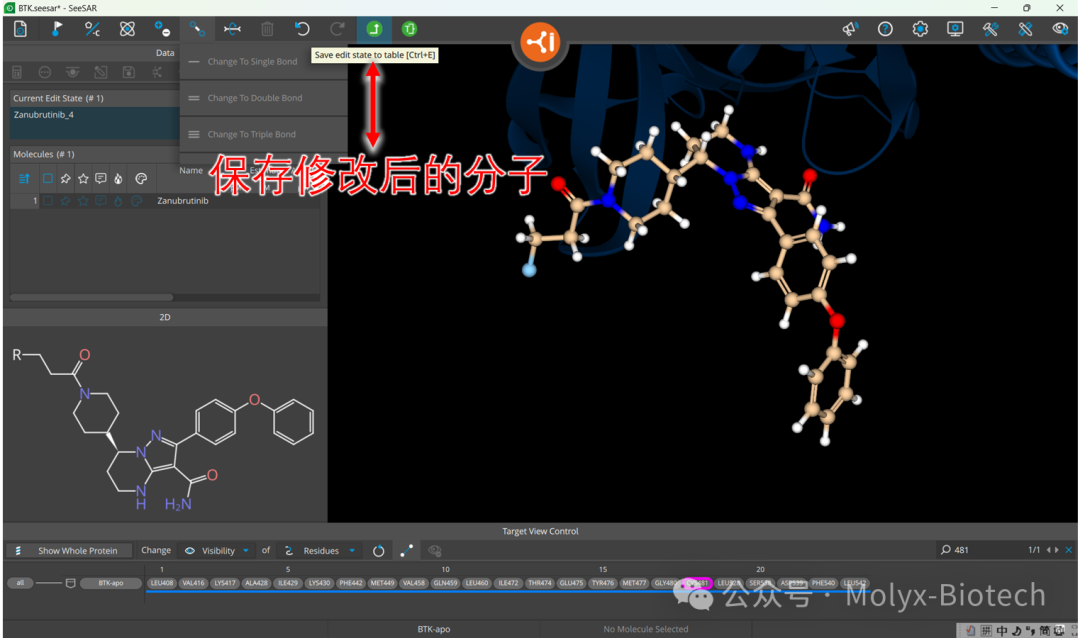The height and width of the screenshot is (638, 1080).
Task: Select the bond editing tool icon
Action: (x=198, y=29)
